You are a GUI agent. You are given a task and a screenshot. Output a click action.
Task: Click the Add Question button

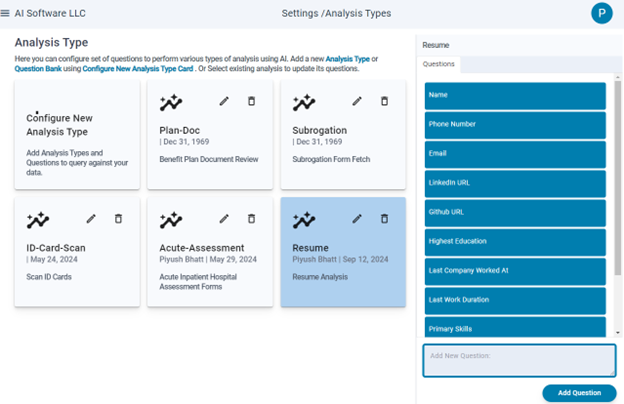[x=579, y=393]
